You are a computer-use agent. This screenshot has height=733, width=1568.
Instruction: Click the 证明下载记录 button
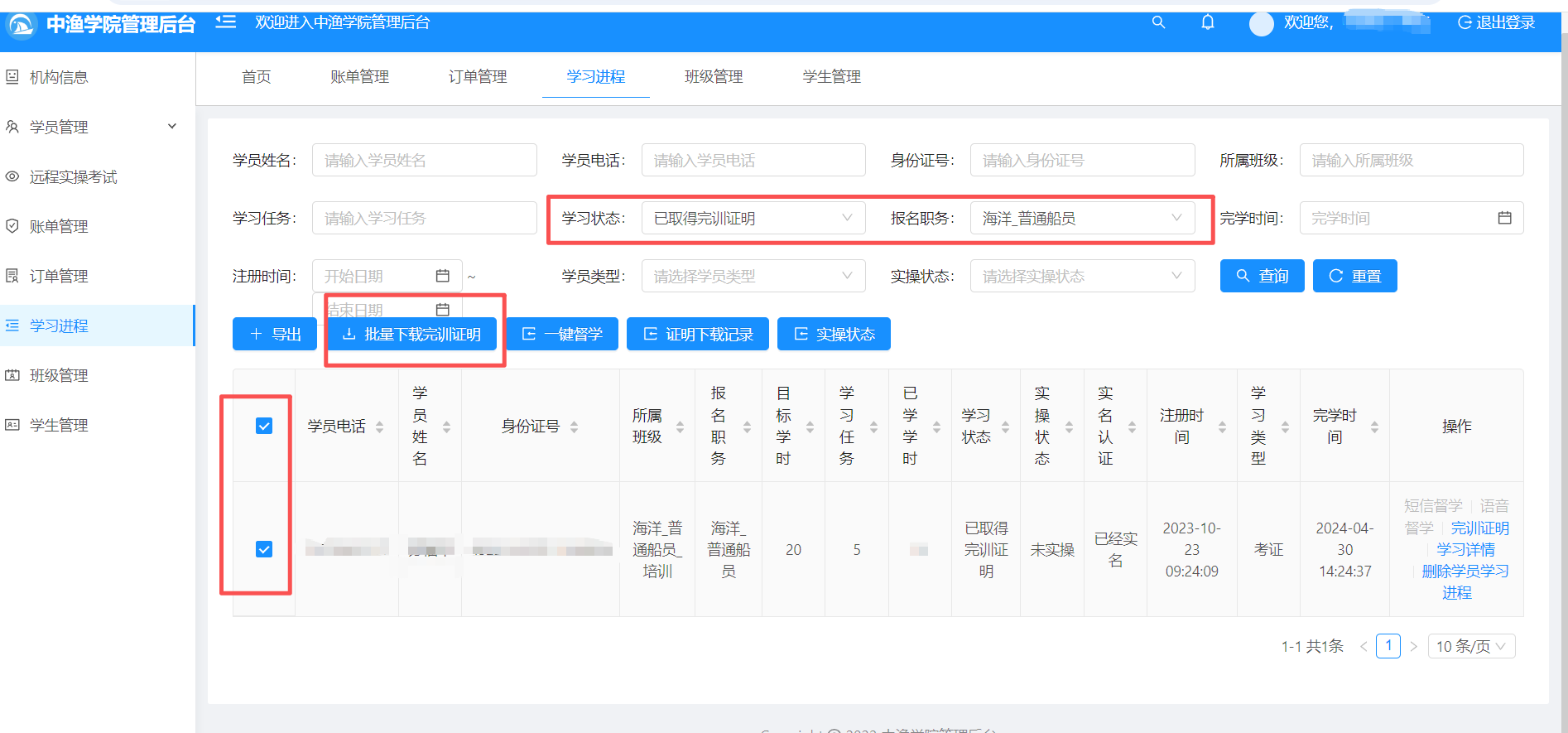point(698,334)
